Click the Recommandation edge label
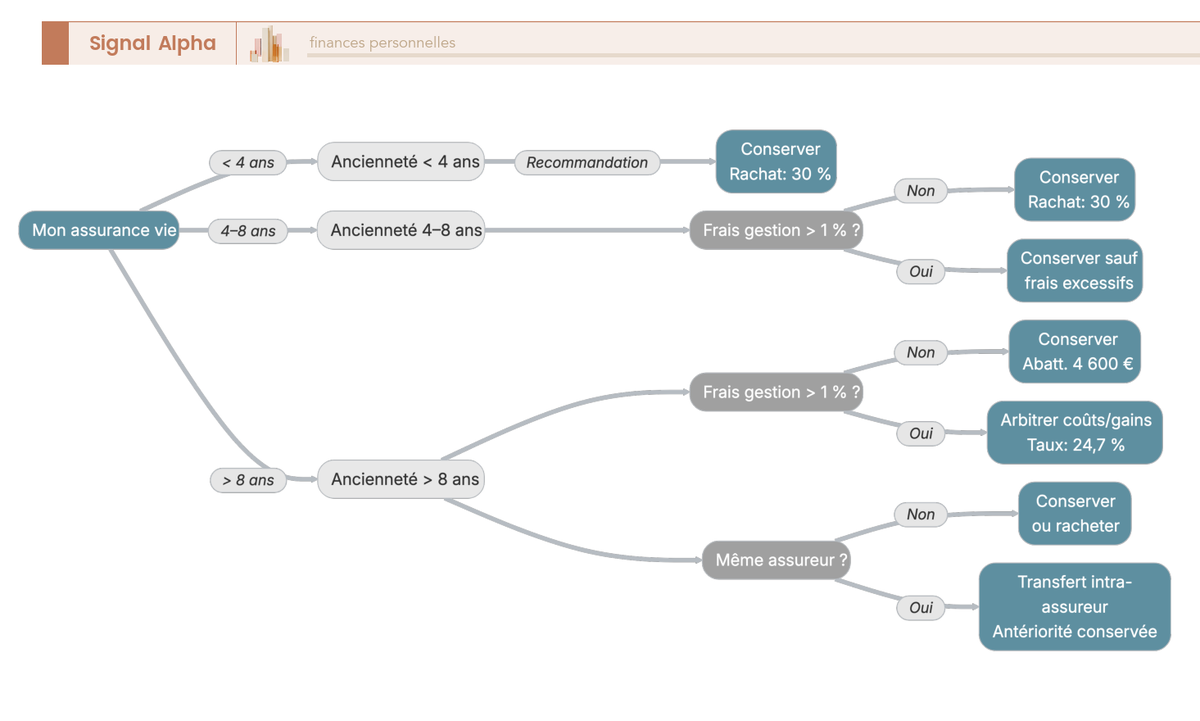Screen dimensions: 1200x721 pos(587,162)
